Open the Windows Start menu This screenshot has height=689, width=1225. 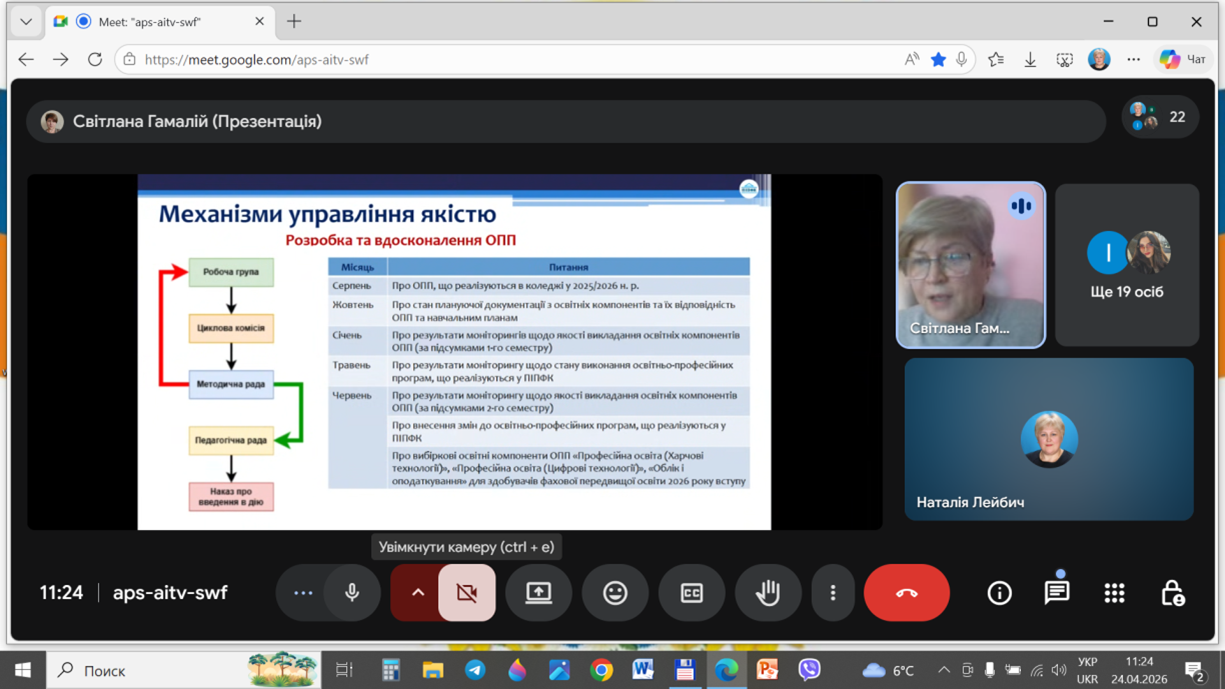(x=23, y=670)
